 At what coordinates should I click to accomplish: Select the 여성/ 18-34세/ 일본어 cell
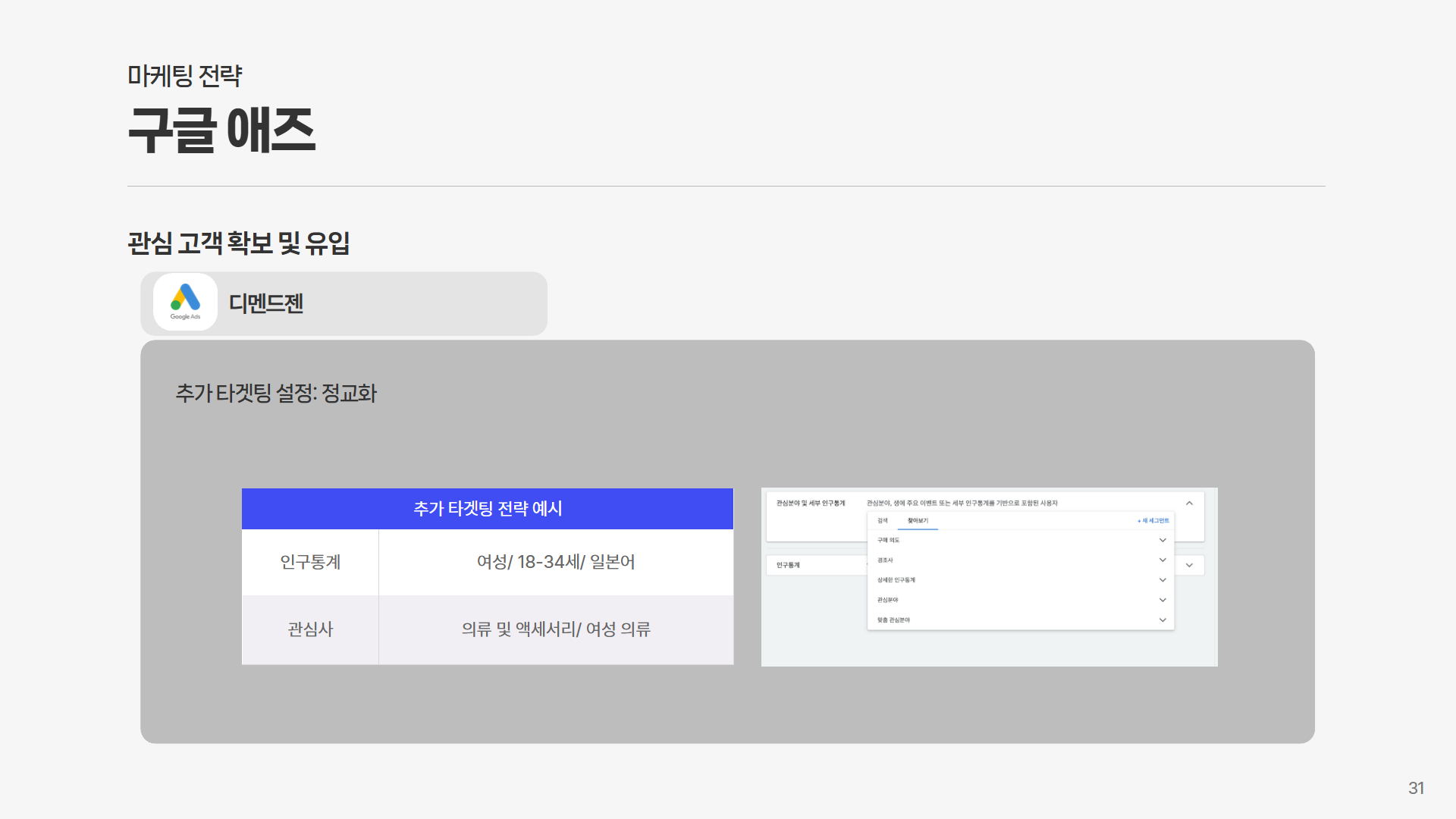coord(556,562)
